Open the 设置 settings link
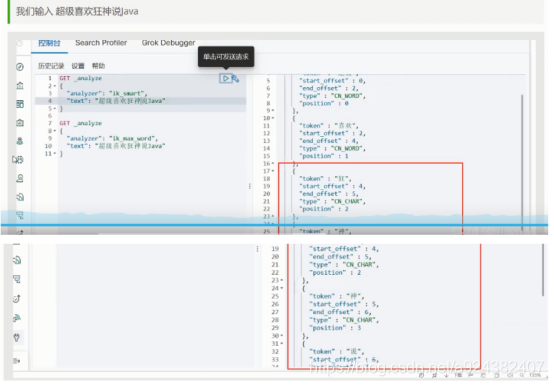The image size is (554, 386). click(78, 66)
